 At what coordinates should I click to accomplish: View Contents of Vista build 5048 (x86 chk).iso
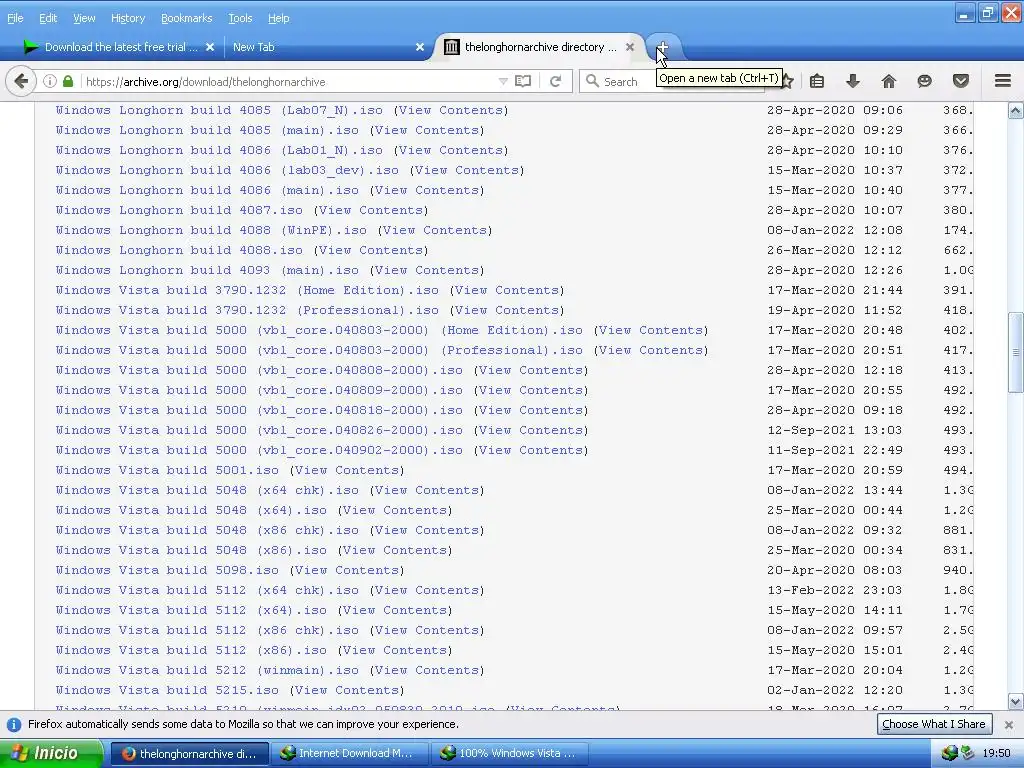(427, 530)
